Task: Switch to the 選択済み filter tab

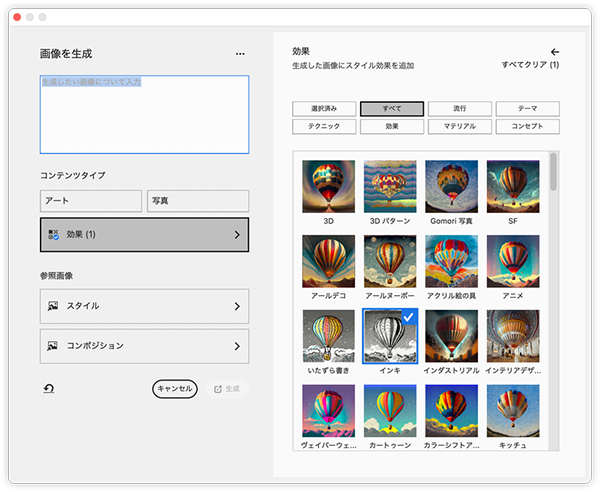Action: click(325, 108)
